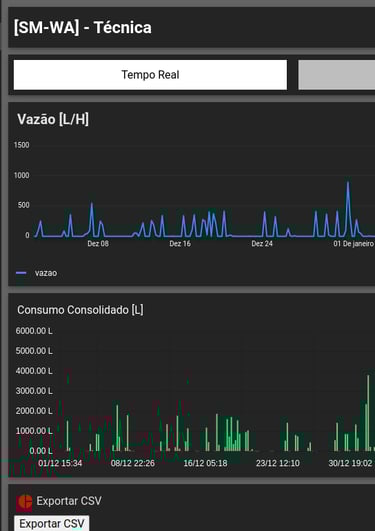Click the vazao legend colour line
Image resolution: width=375 pixels, height=531 pixels.
[x=21, y=273]
